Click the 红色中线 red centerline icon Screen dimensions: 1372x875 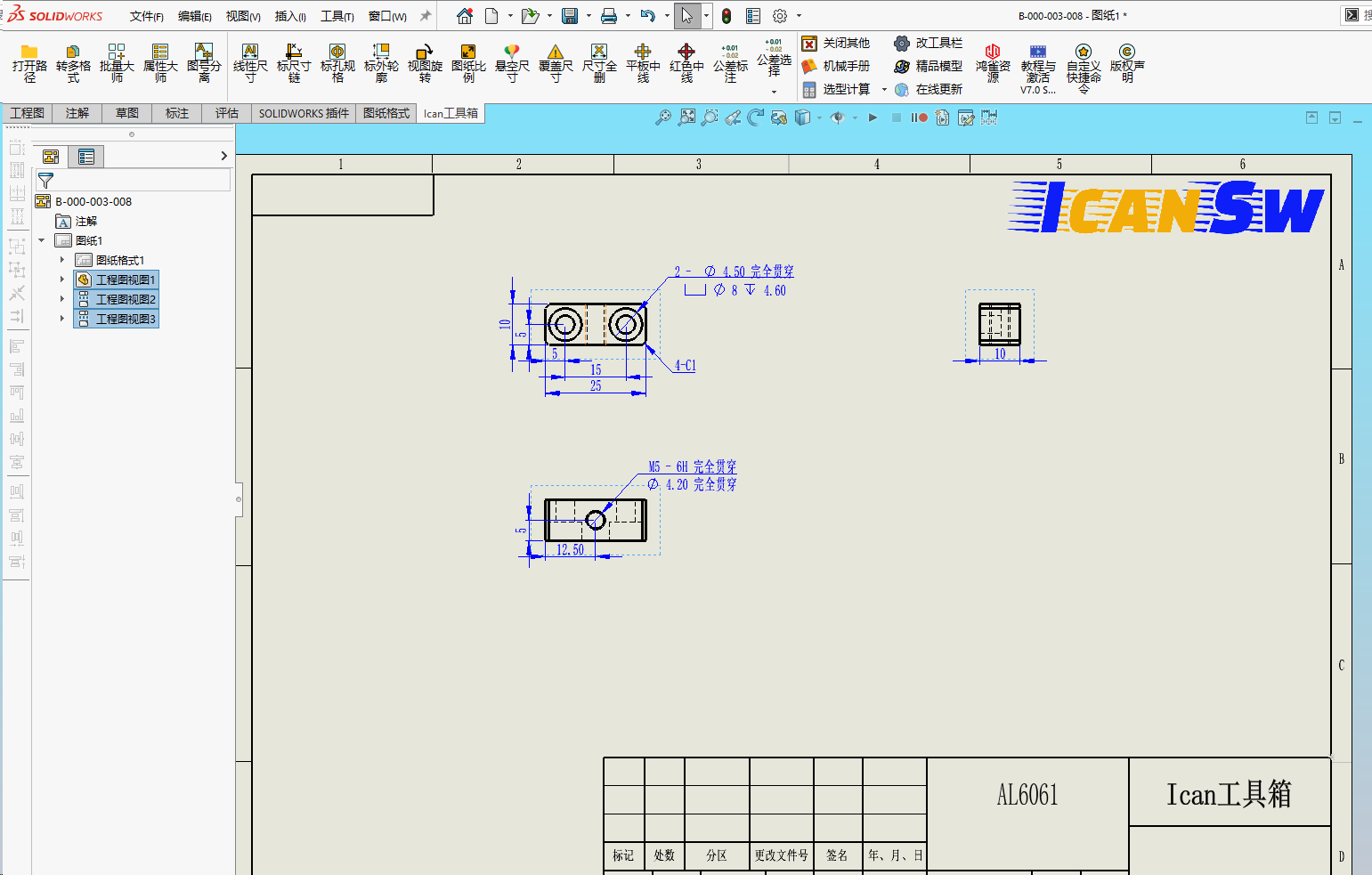(686, 62)
